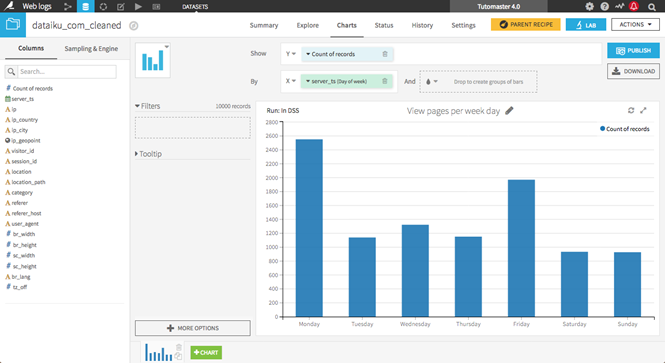This screenshot has height=363, width=665.
Task: Open server_ts dimension options
Action: 308,81
